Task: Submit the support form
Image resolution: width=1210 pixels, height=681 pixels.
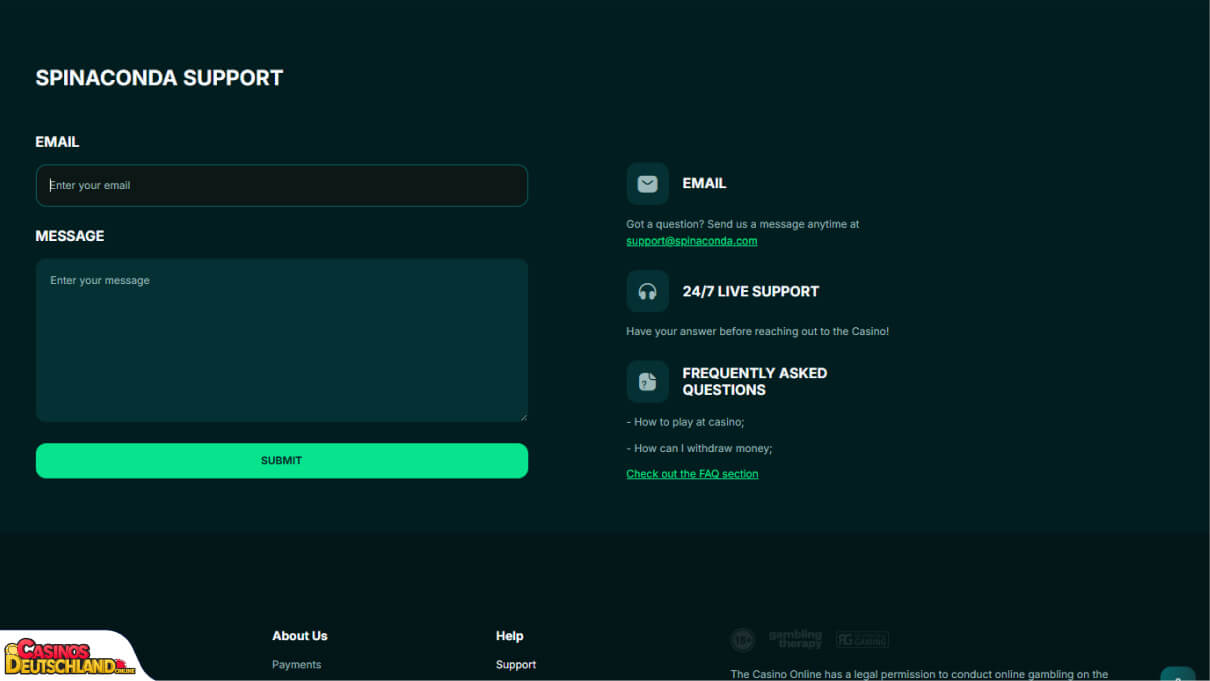Action: pyautogui.click(x=282, y=461)
